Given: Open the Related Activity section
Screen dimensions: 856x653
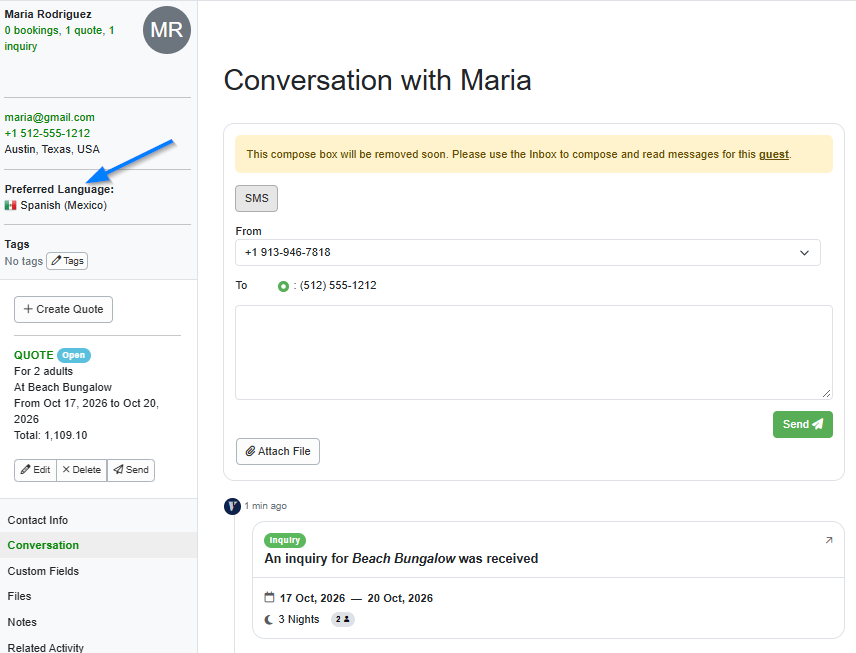Looking at the screenshot, I should (x=45, y=648).
